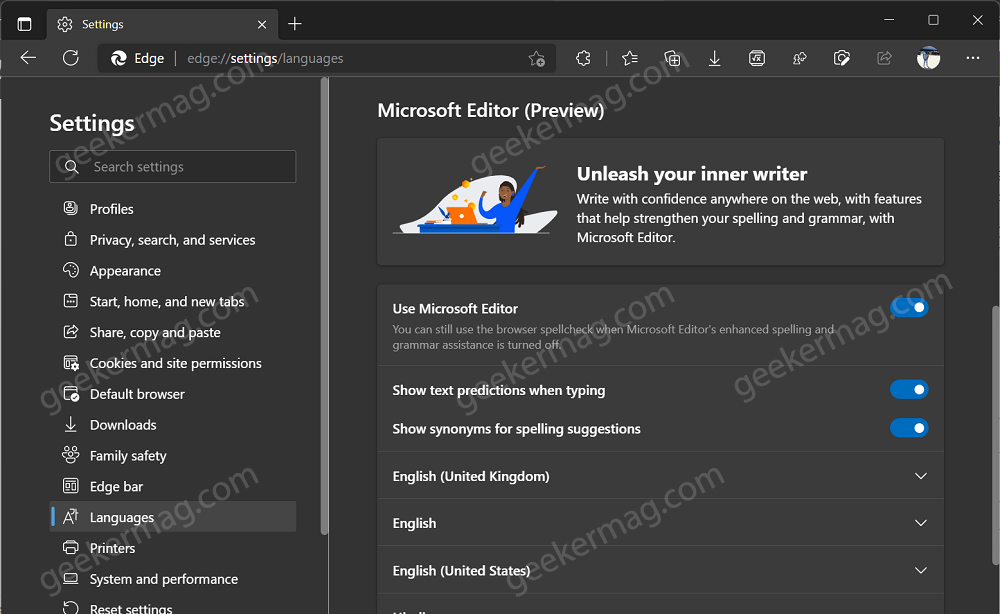Close the Settings tab
Screen dimensions: 1000x614
point(261,24)
